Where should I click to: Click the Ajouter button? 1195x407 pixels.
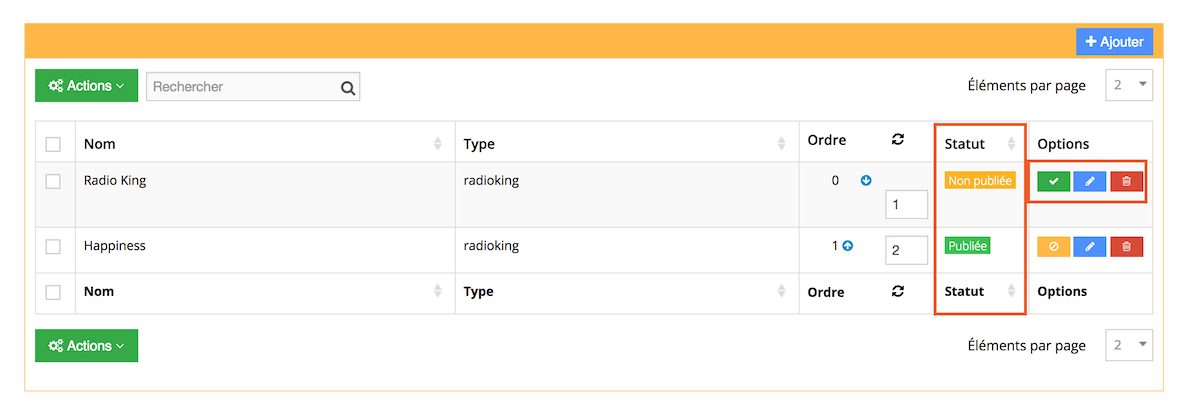point(1114,42)
